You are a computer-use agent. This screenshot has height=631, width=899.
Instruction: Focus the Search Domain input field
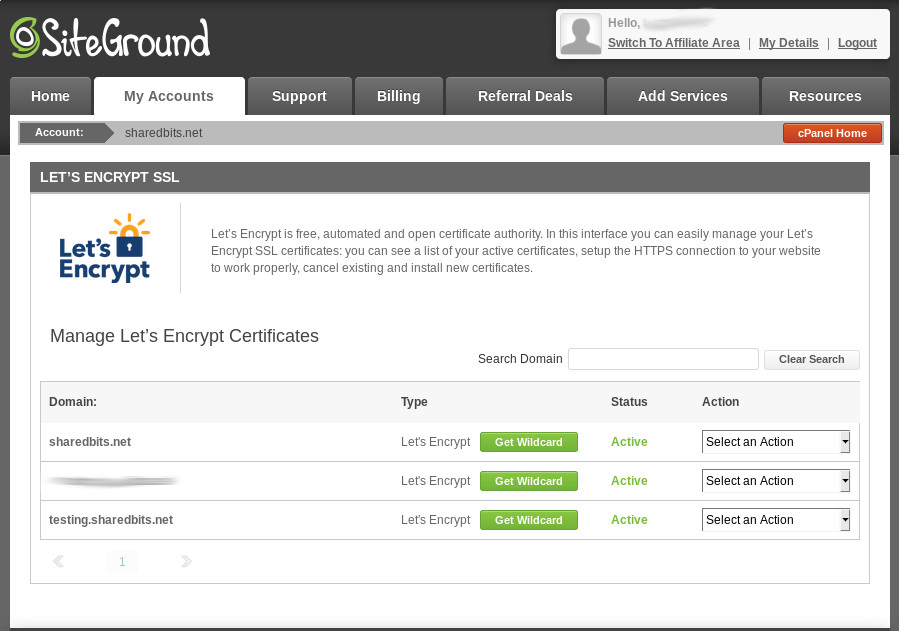663,359
